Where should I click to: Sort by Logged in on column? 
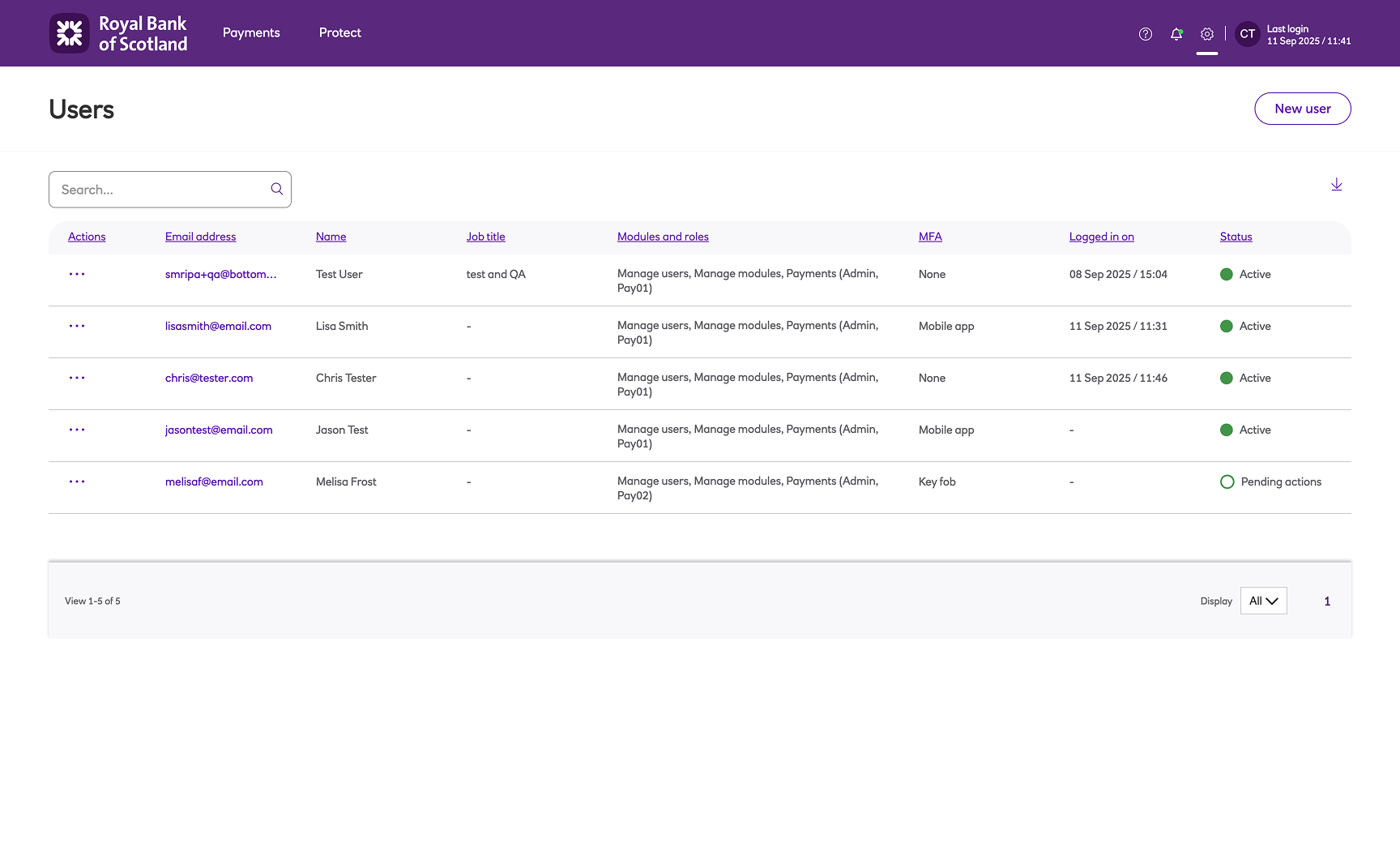(1102, 237)
